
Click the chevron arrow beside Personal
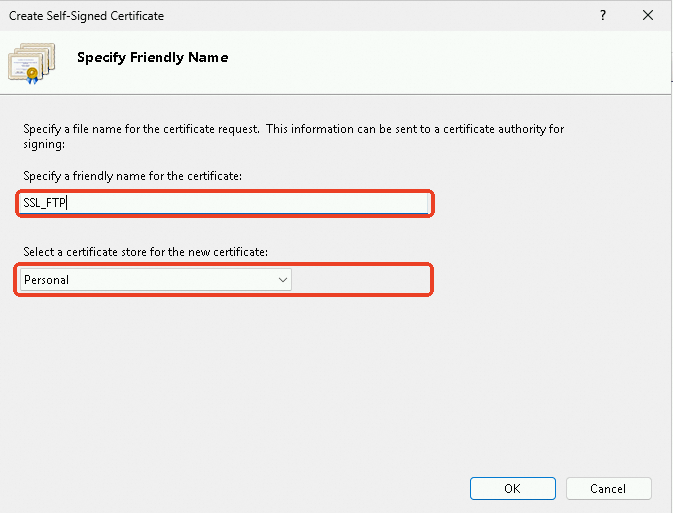click(x=282, y=280)
